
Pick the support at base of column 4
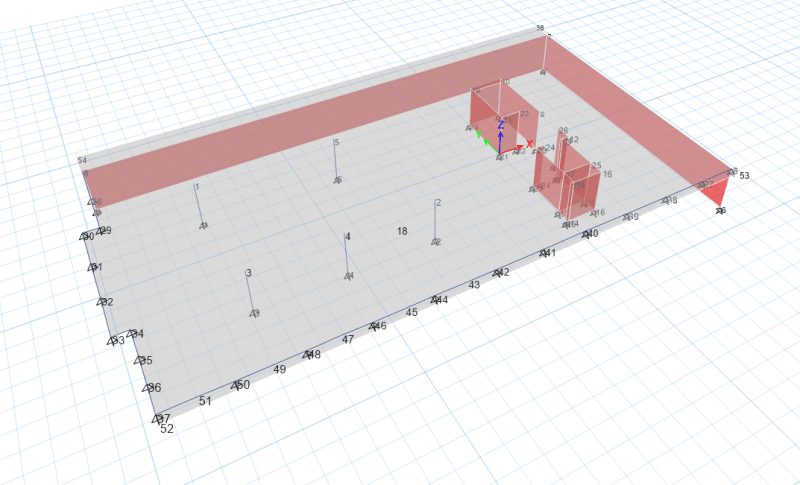click(x=348, y=276)
